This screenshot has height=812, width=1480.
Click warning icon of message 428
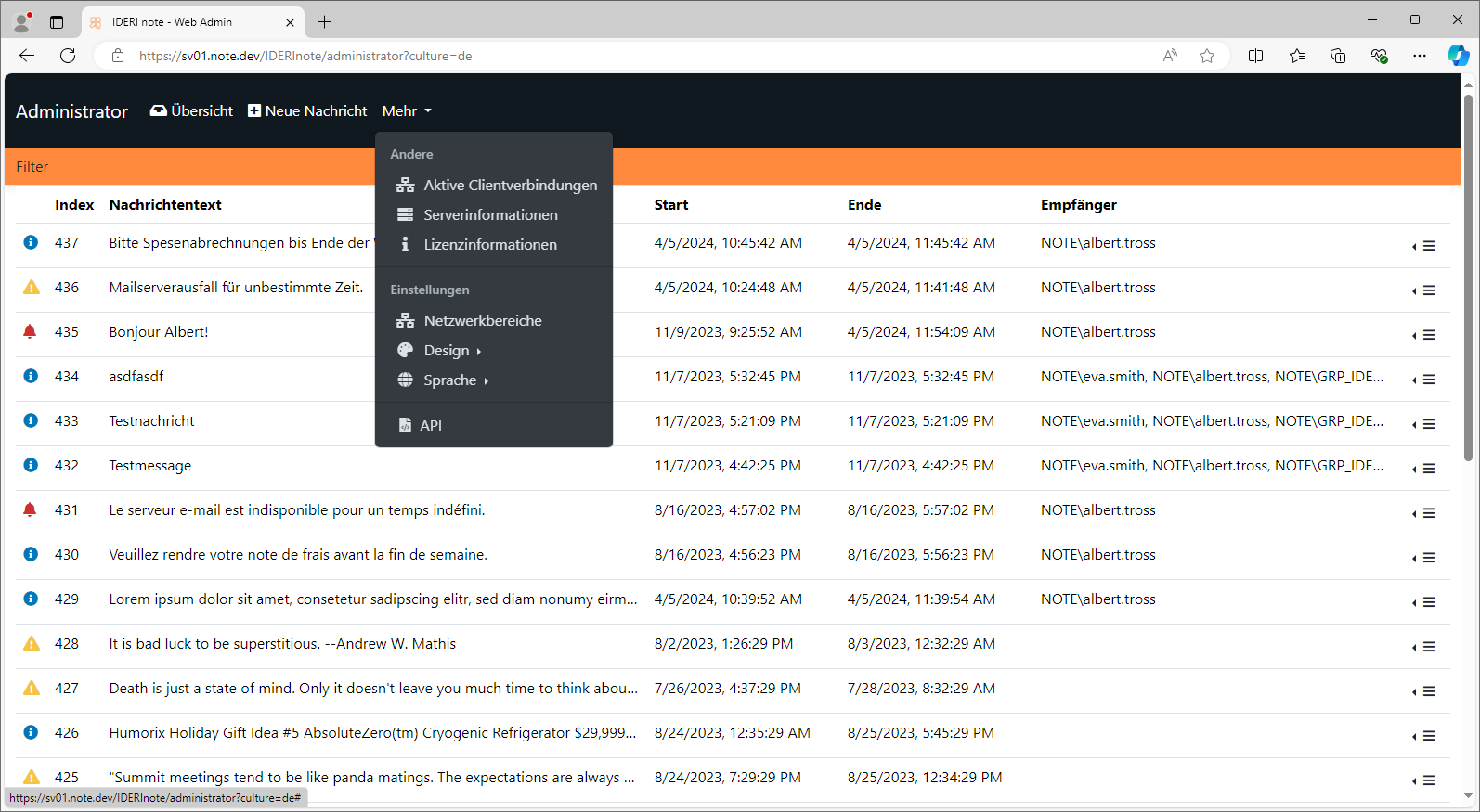(x=31, y=643)
